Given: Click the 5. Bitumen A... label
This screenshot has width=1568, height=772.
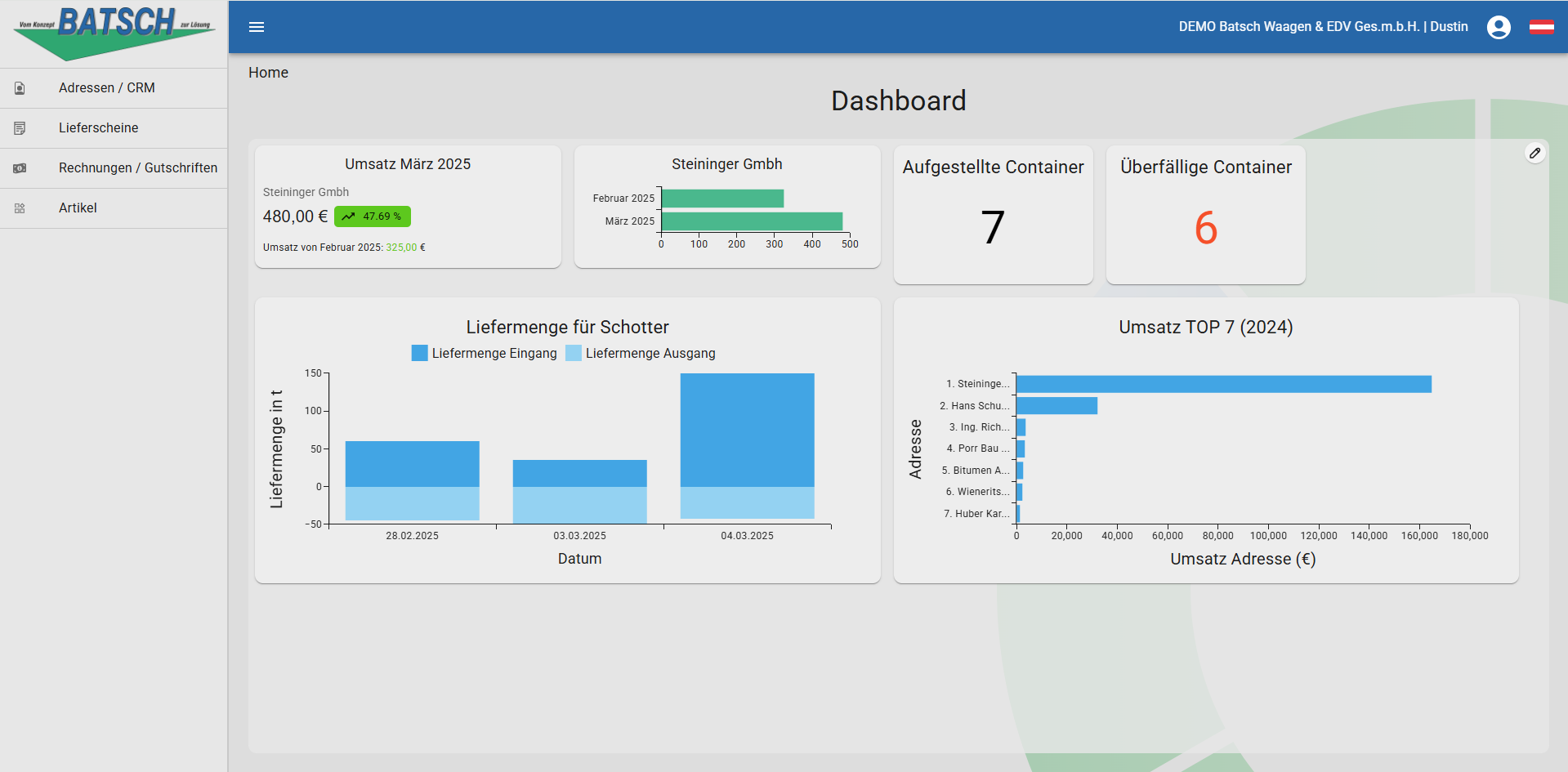Looking at the screenshot, I should coord(976,471).
